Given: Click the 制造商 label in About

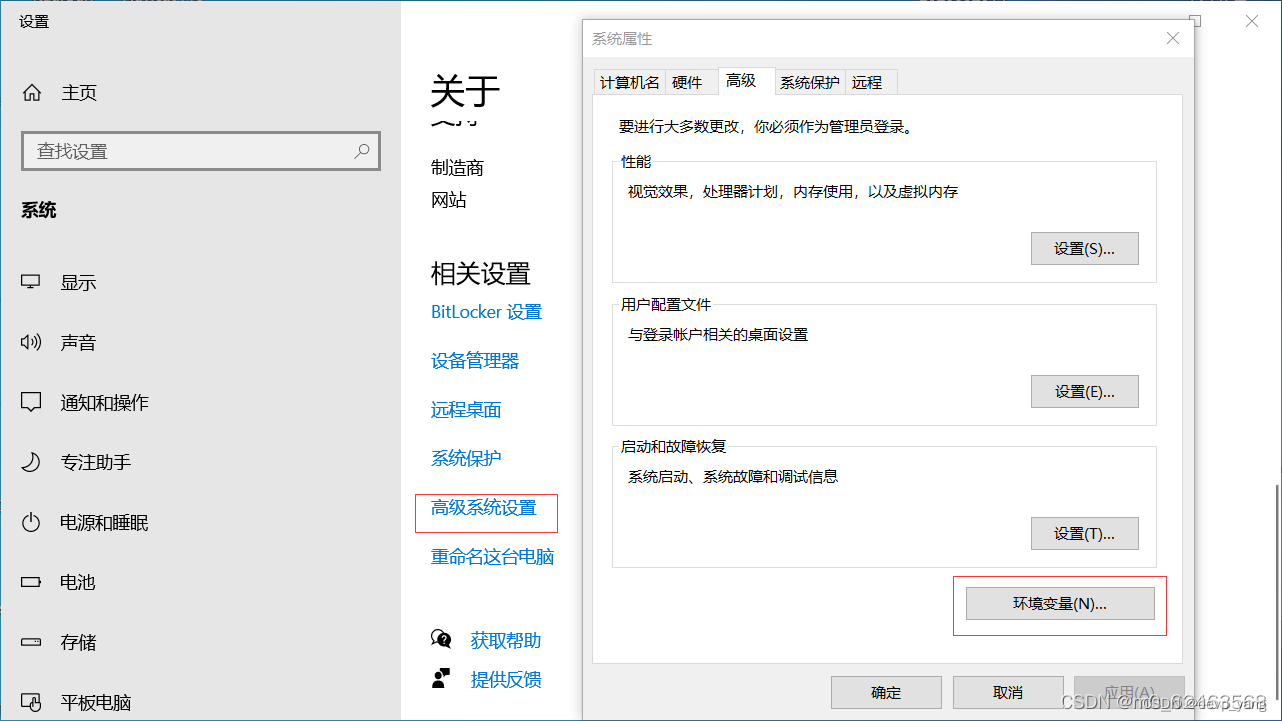Looking at the screenshot, I should coord(458,168).
